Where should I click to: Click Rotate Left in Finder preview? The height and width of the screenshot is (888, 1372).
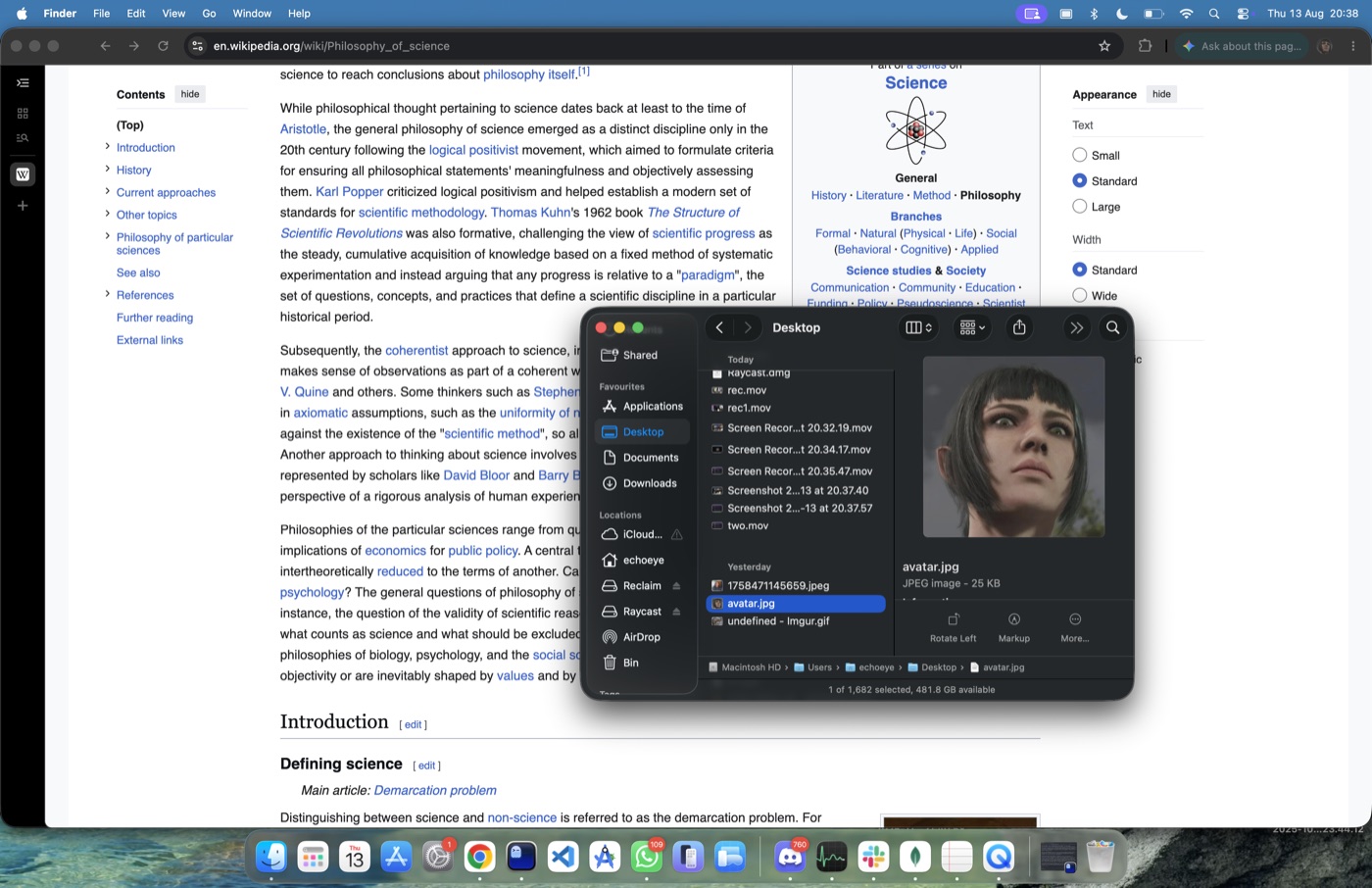tap(953, 627)
